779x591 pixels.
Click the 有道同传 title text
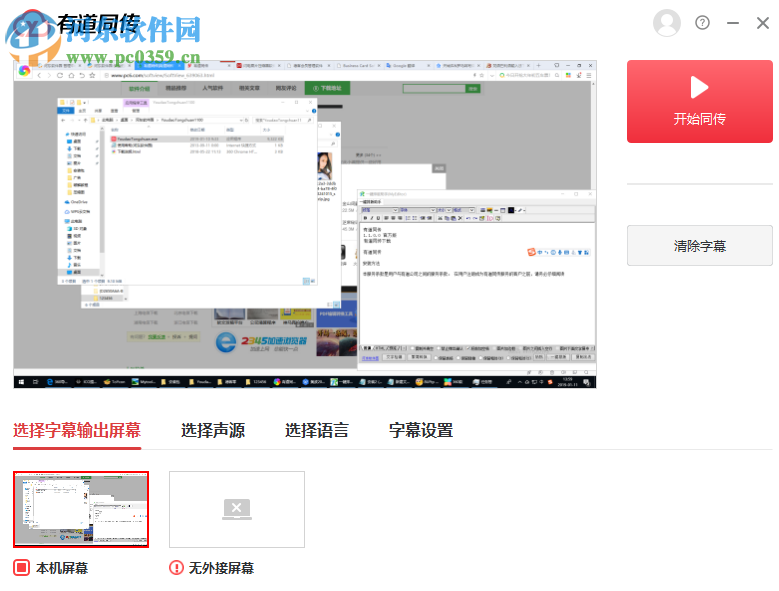pyautogui.click(x=98, y=24)
